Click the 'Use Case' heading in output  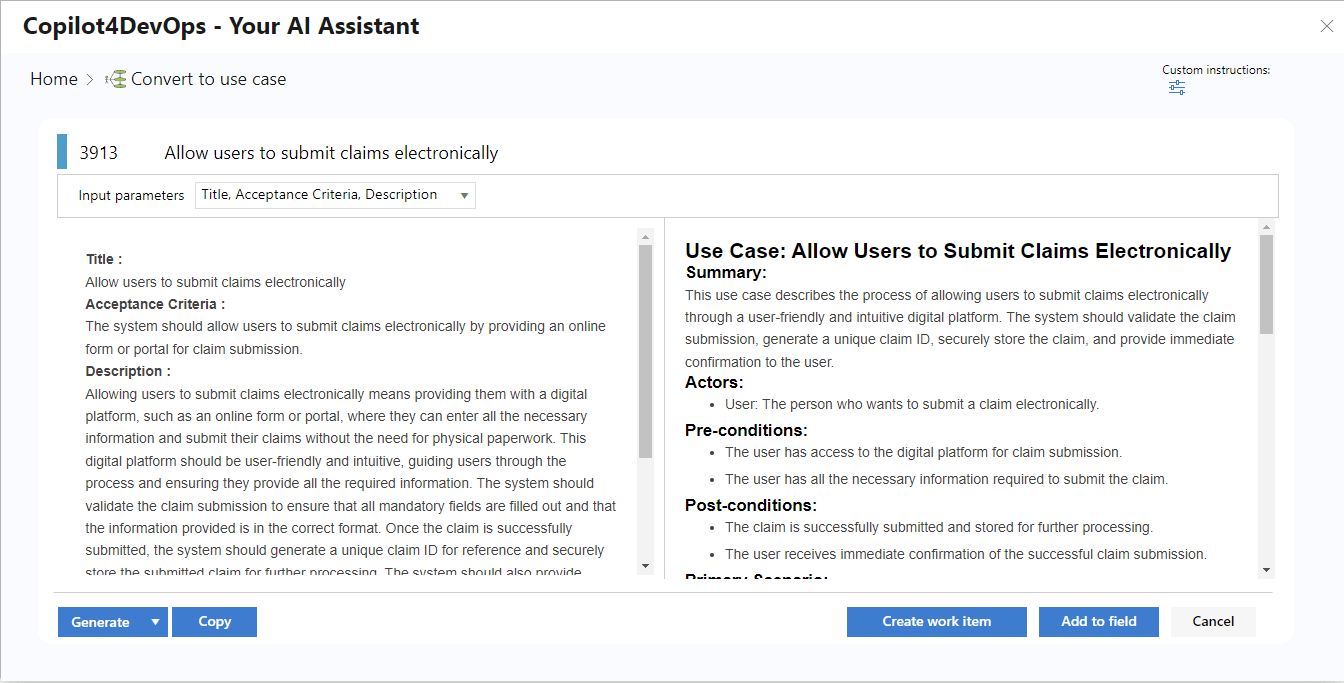958,251
